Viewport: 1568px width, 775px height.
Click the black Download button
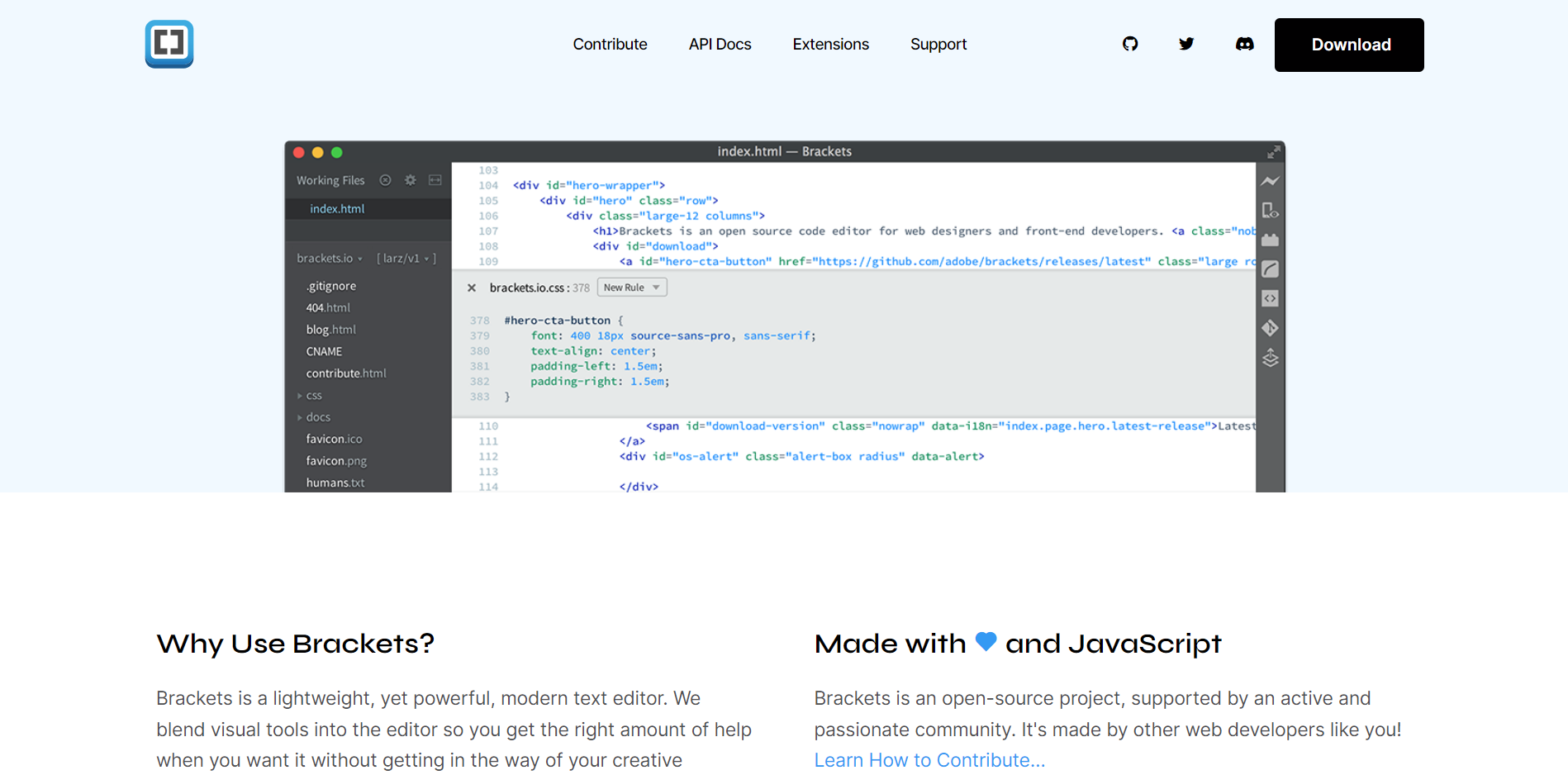[x=1349, y=45]
